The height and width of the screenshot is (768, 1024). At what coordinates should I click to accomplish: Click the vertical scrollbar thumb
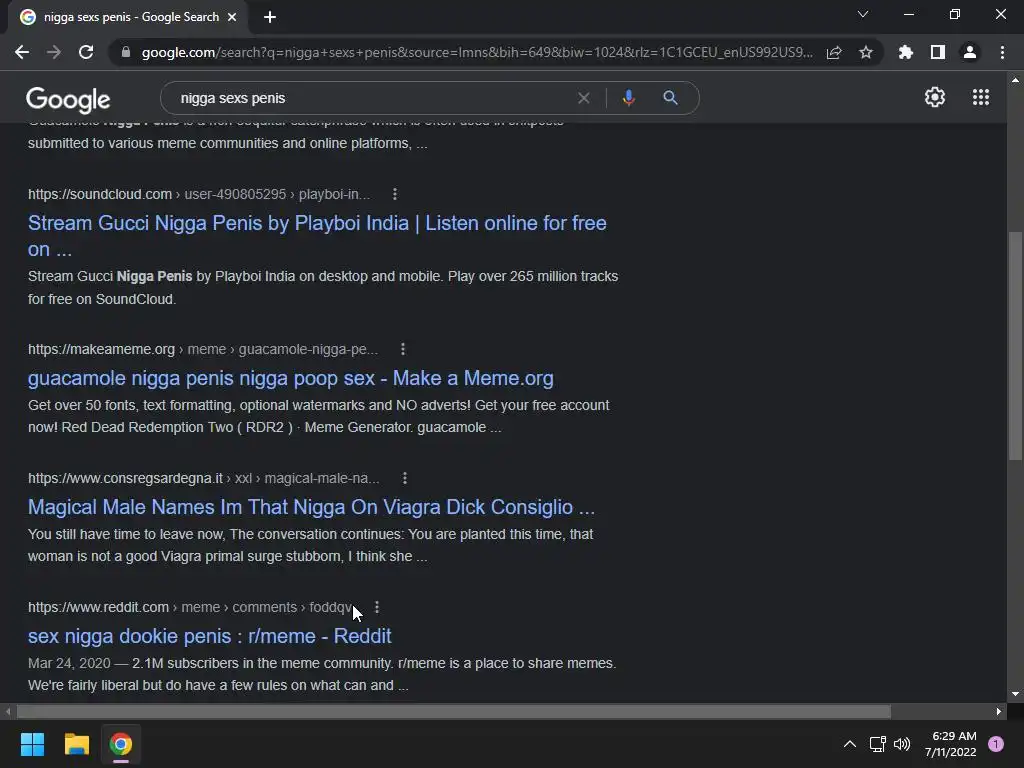[1015, 346]
